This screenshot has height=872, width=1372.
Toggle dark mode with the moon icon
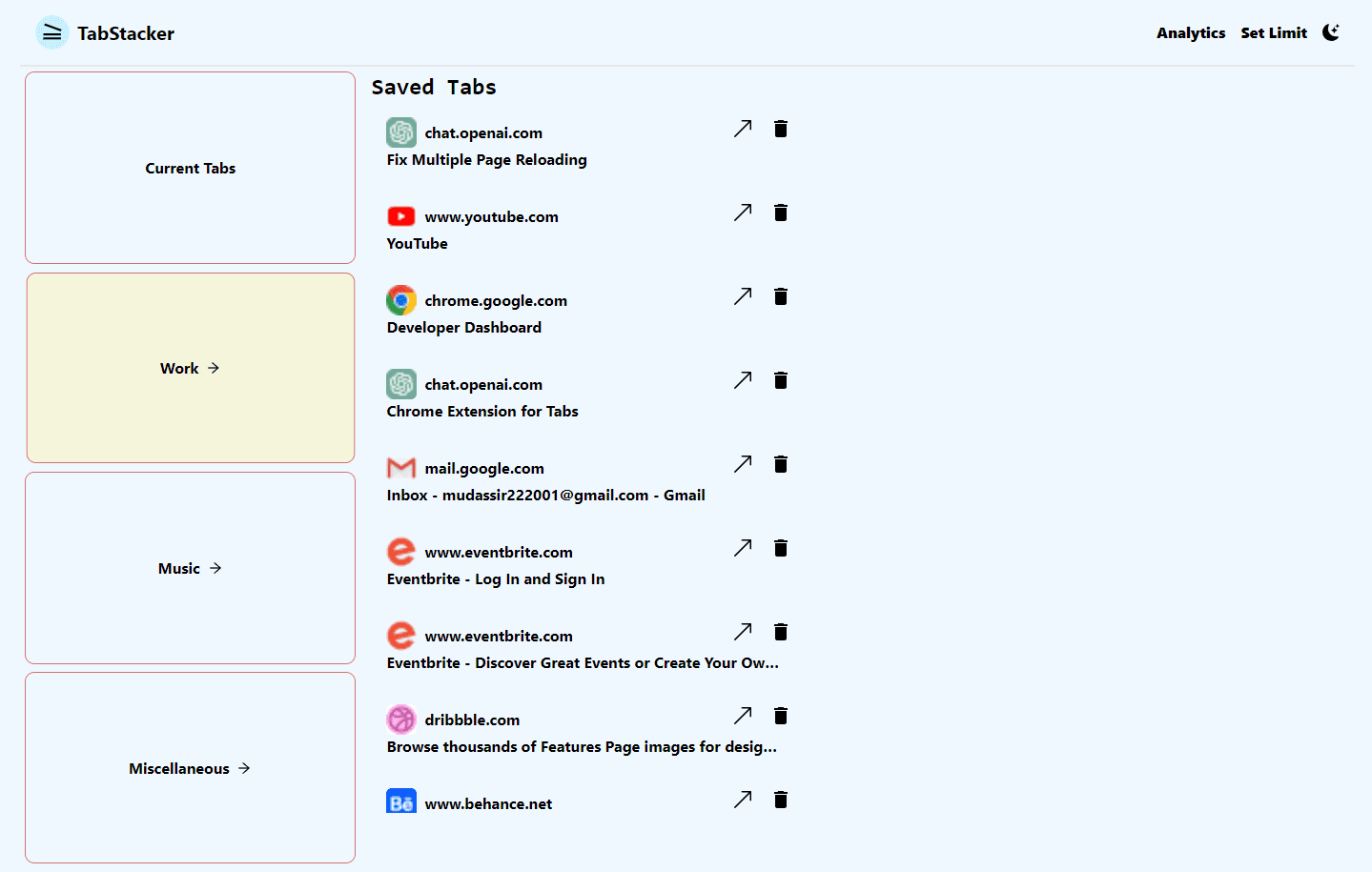click(1331, 32)
